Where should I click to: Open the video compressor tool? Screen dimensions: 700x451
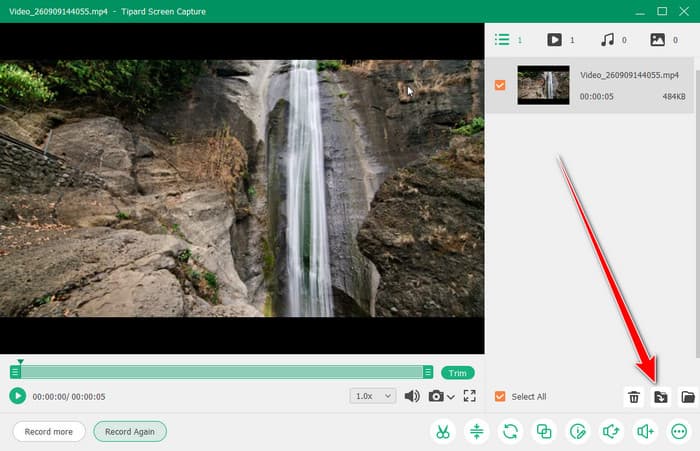pyautogui.click(x=476, y=431)
